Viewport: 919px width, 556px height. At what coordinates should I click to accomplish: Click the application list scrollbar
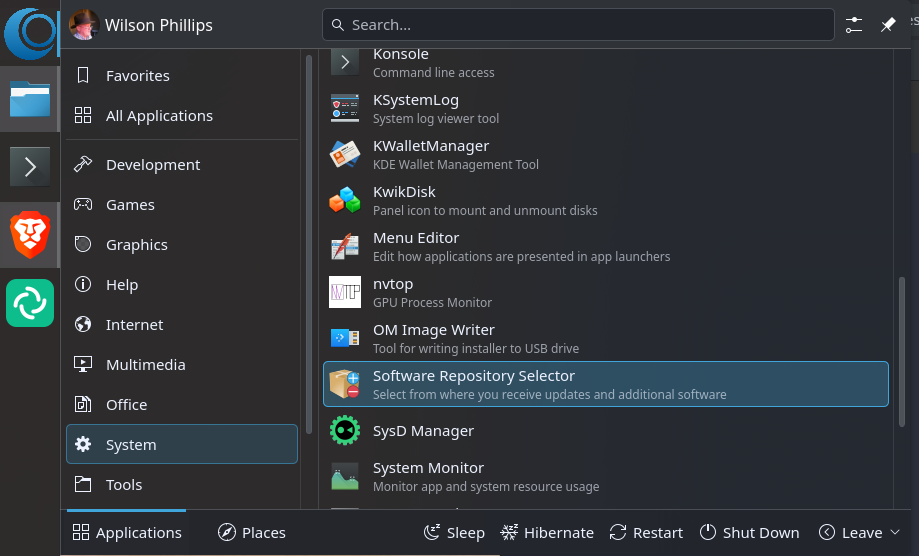902,352
